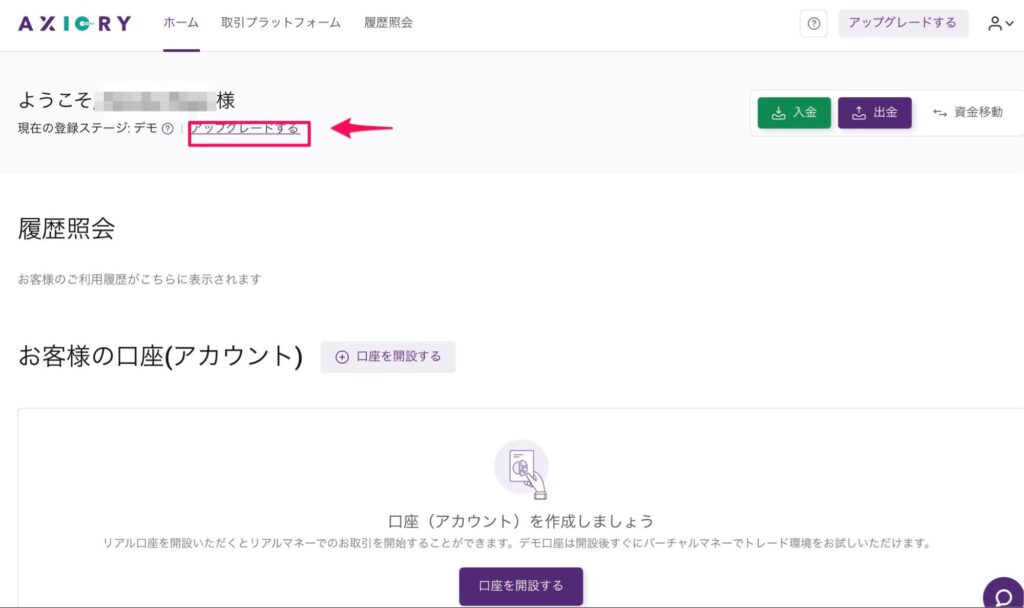Open the chat support bubble
This screenshot has width=1024, height=608.
[x=1001, y=594]
